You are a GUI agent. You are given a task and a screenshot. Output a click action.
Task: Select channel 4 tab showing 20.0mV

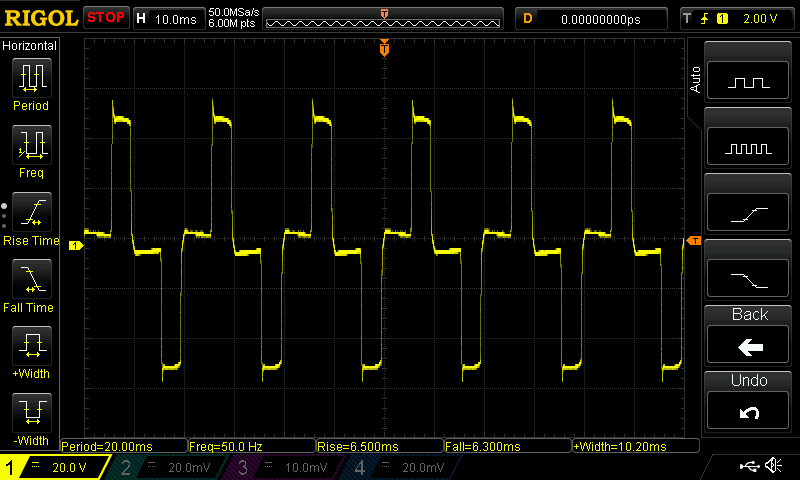click(400, 467)
